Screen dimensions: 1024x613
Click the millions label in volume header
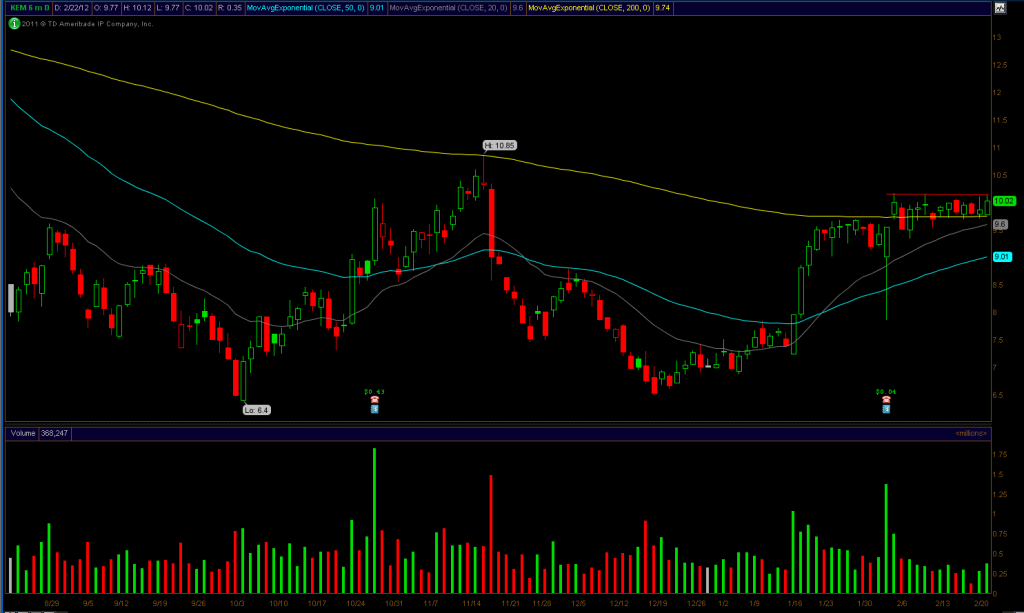pos(971,433)
